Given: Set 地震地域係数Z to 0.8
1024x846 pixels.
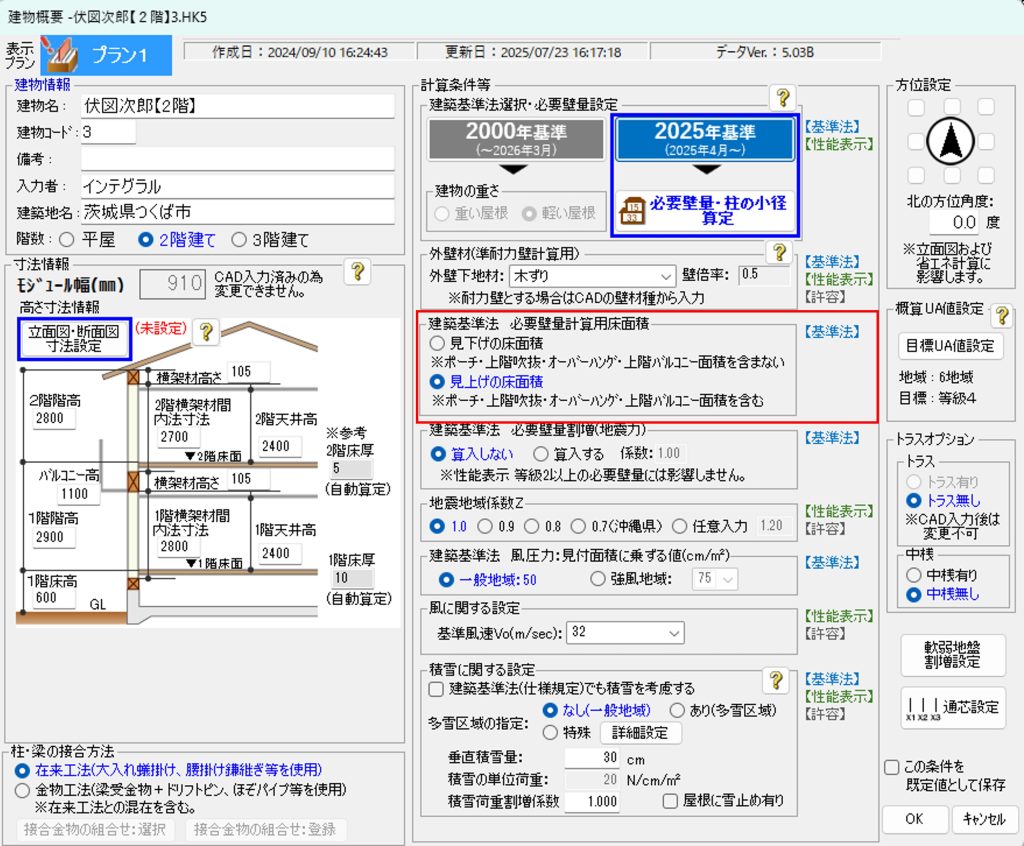Looking at the screenshot, I should [x=532, y=526].
